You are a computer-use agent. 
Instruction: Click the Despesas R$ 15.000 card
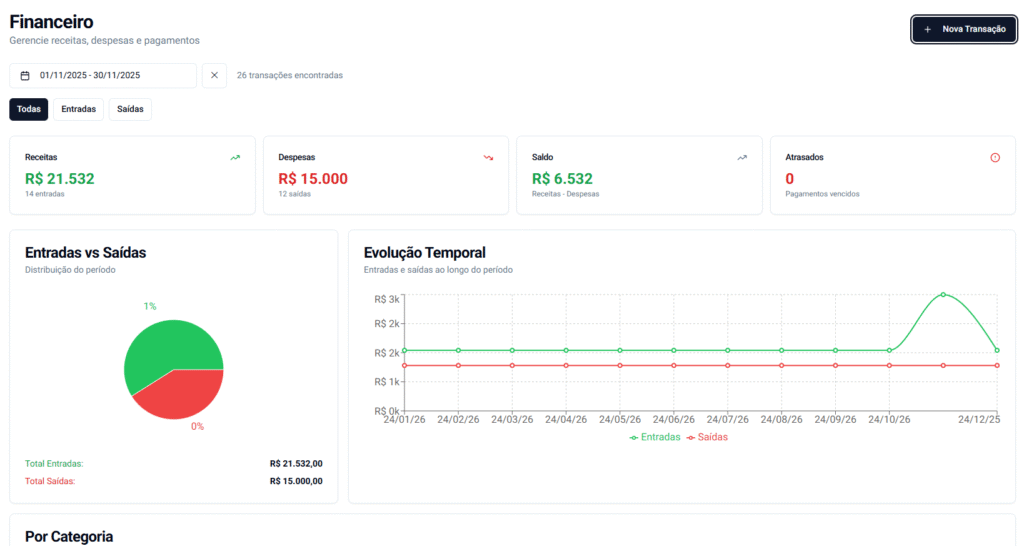[385, 175]
